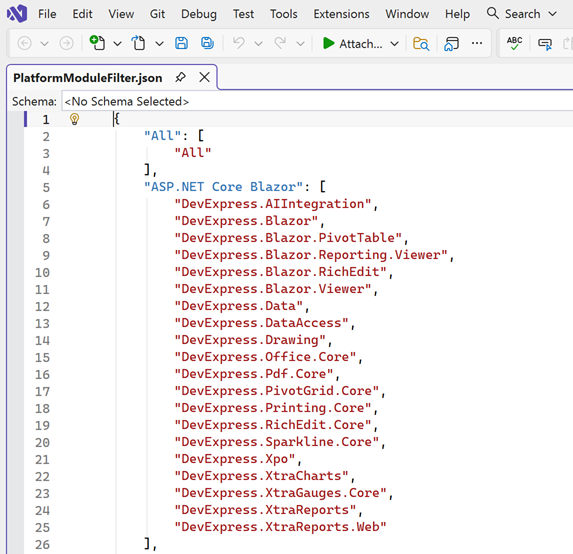The width and height of the screenshot is (573, 554).
Task: Open the toolbar overflow ellipsis
Action: [477, 43]
